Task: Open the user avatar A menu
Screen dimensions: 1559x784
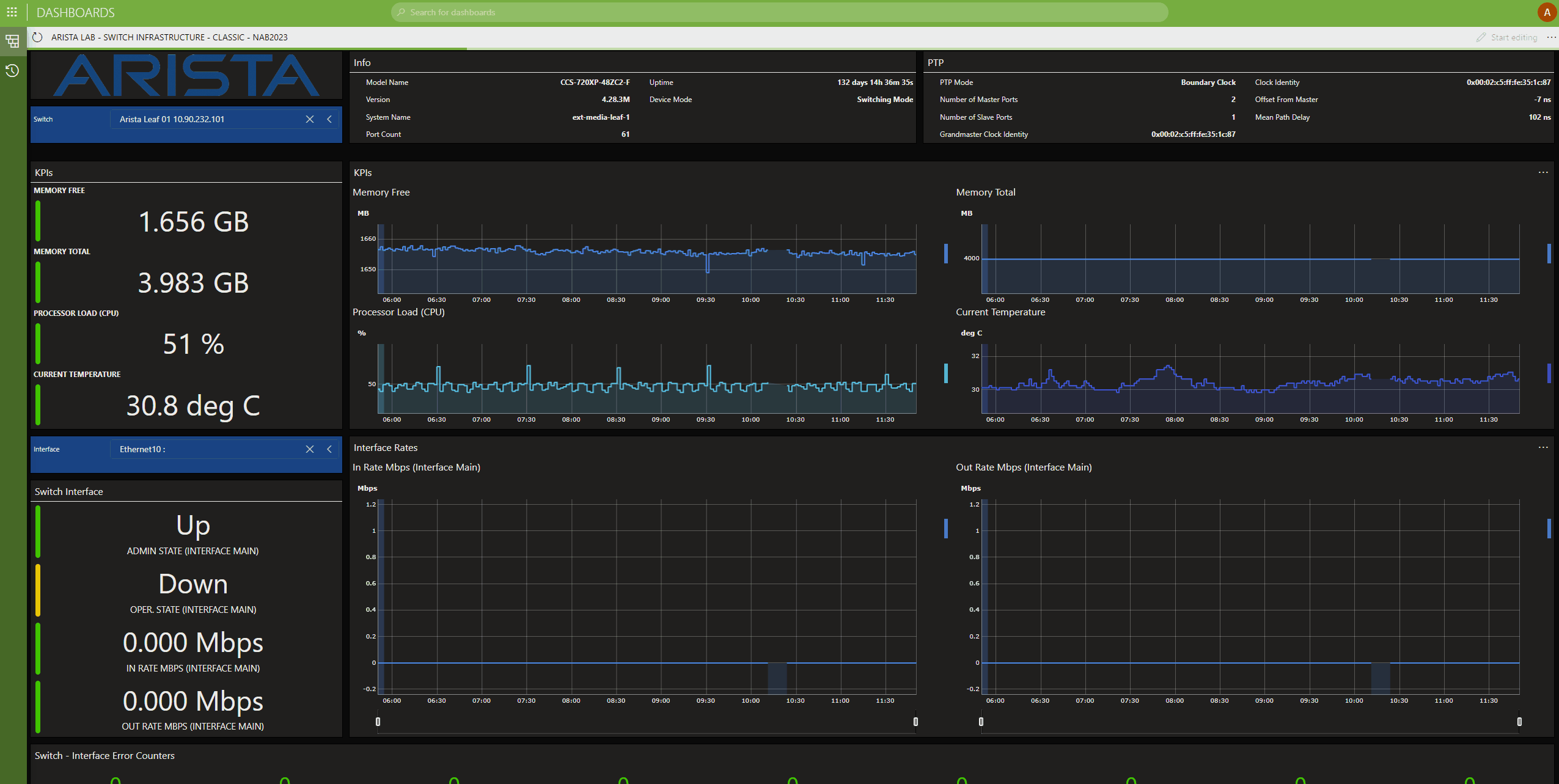Action: pos(1547,12)
